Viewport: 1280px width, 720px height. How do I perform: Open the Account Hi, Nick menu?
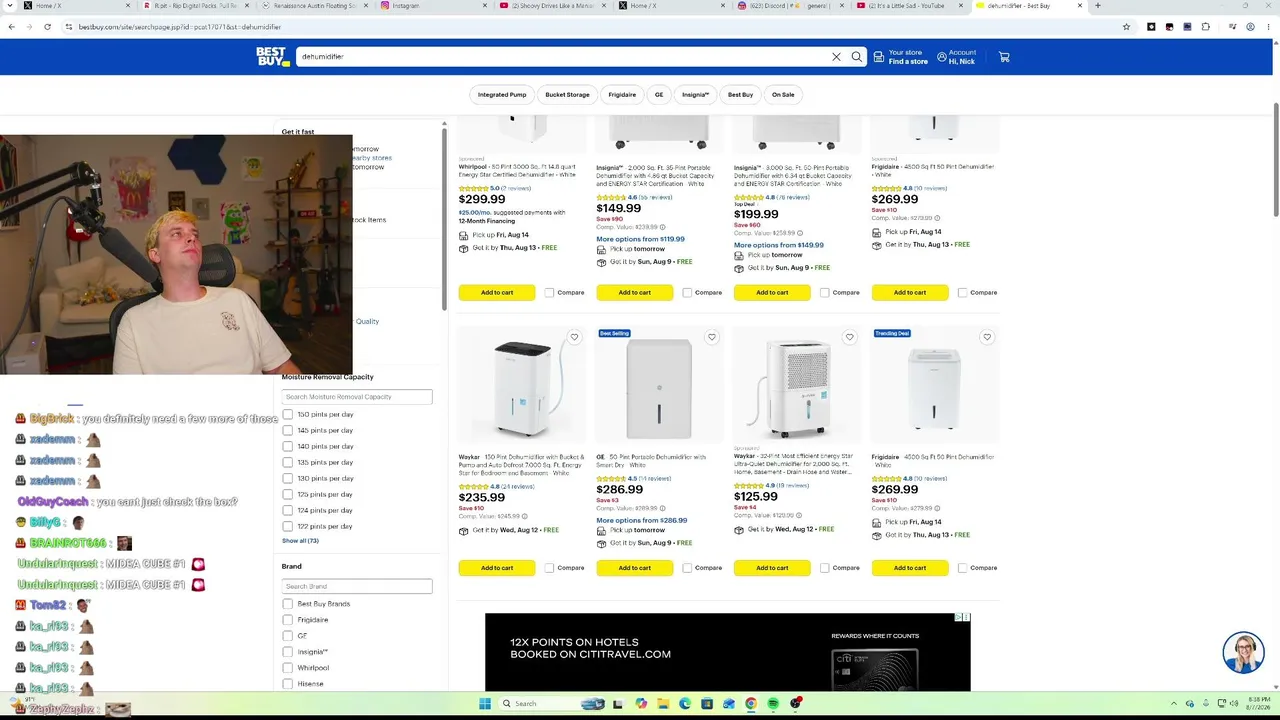[956, 57]
